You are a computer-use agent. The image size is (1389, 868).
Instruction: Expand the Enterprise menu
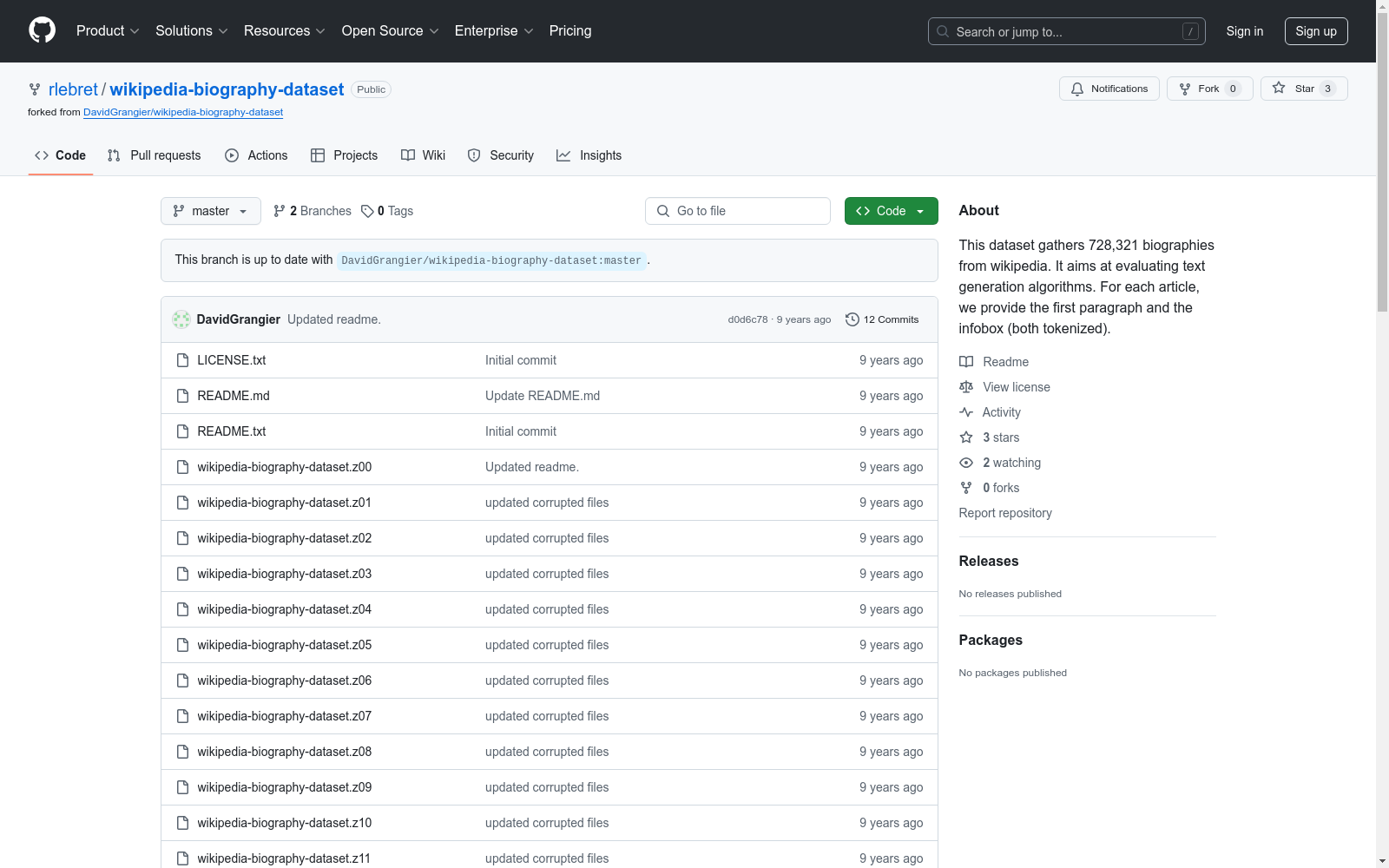point(494,30)
